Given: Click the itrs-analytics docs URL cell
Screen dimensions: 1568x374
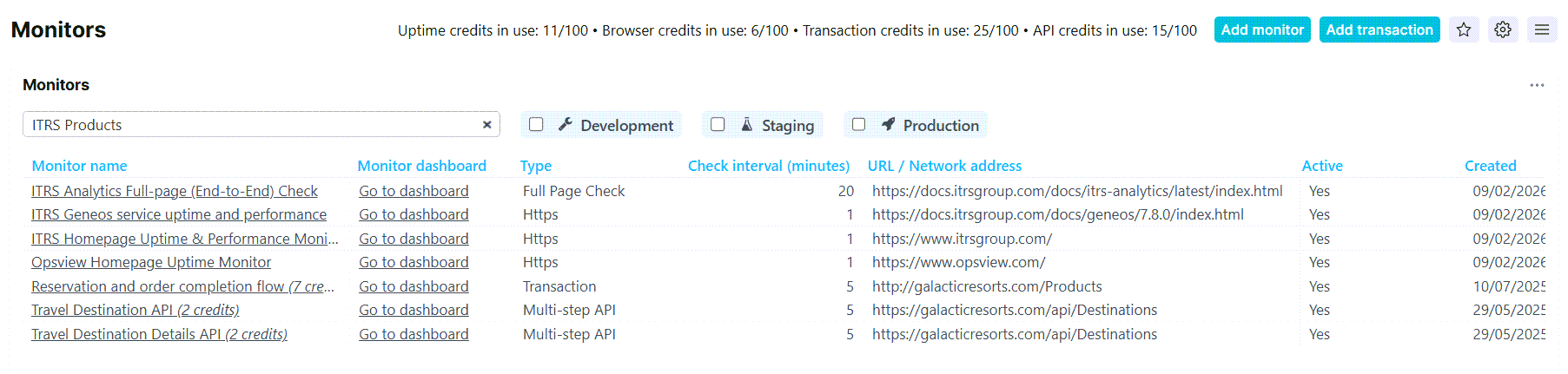Looking at the screenshot, I should point(1077,191).
